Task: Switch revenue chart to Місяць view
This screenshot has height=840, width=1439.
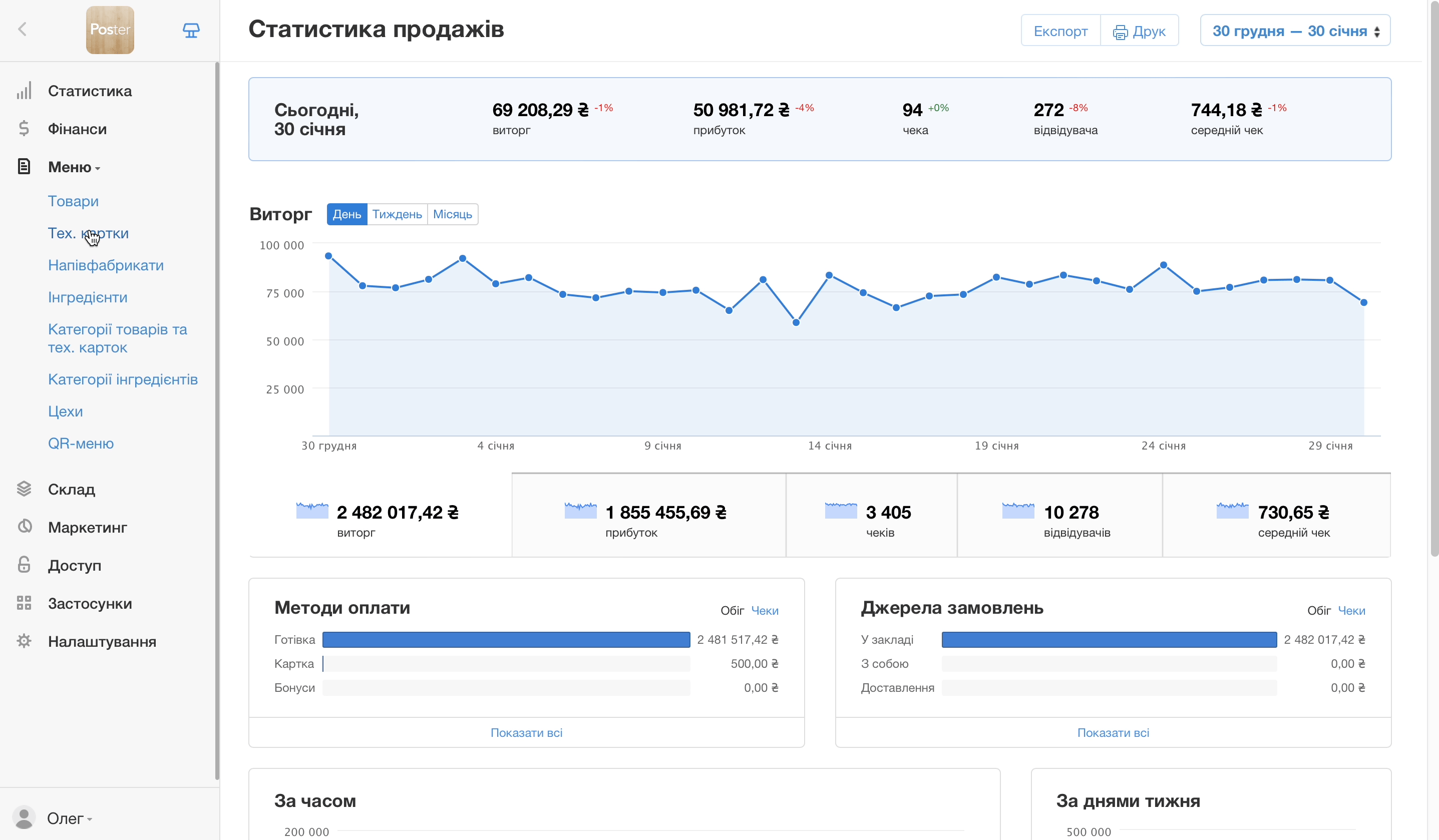Action: point(452,214)
